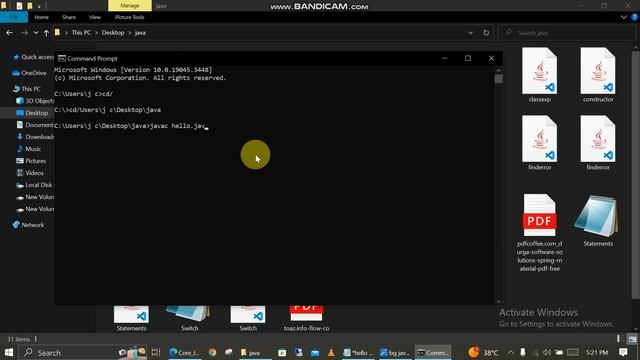Open the classexp Java file
This screenshot has width=640, height=360.
pos(539,75)
